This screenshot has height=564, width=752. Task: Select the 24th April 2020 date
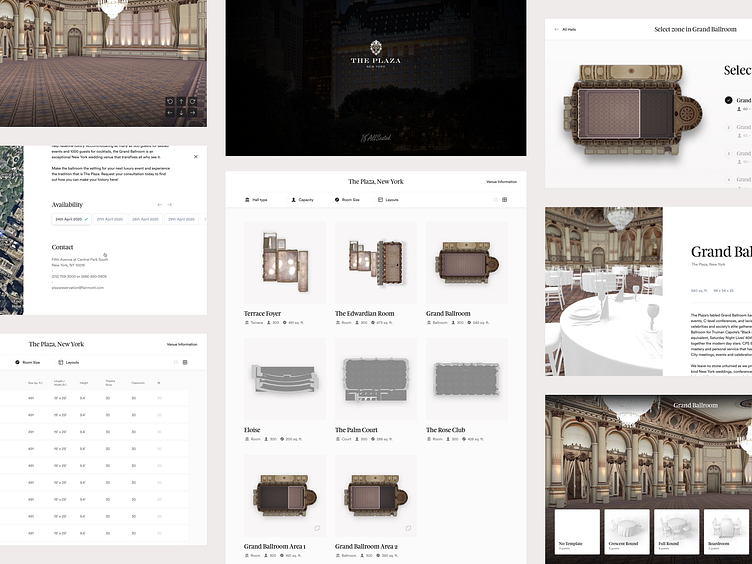pos(71,218)
